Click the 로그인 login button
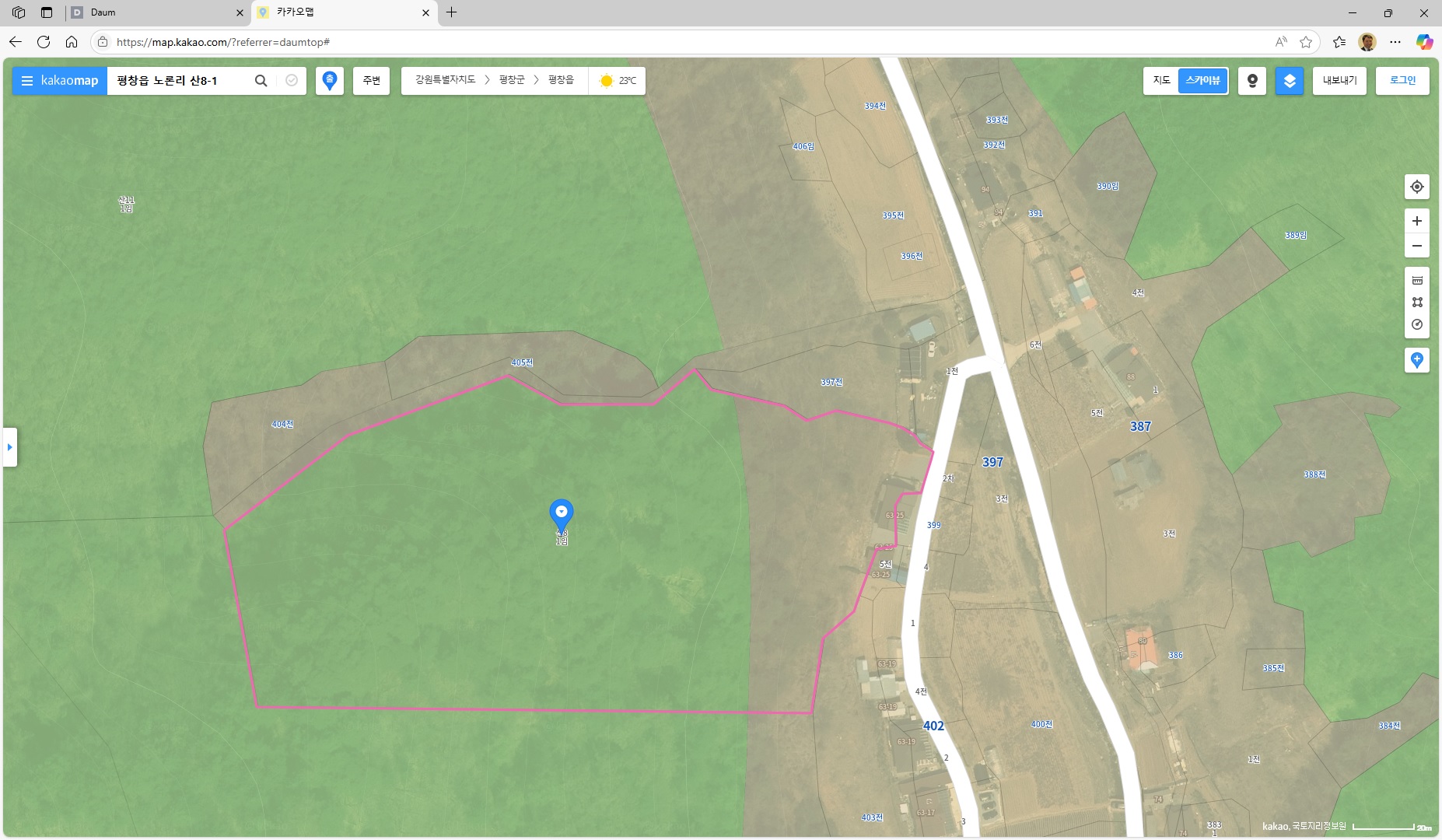This screenshot has height=840, width=1442. pyautogui.click(x=1402, y=81)
